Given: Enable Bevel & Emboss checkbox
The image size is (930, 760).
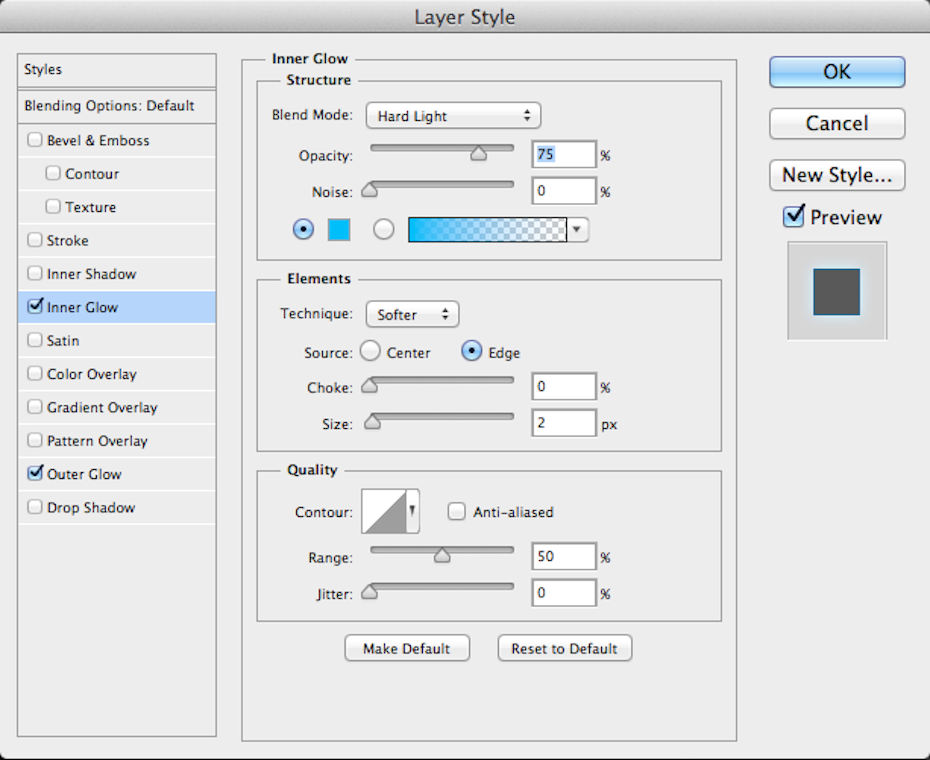Looking at the screenshot, I should 35,140.
